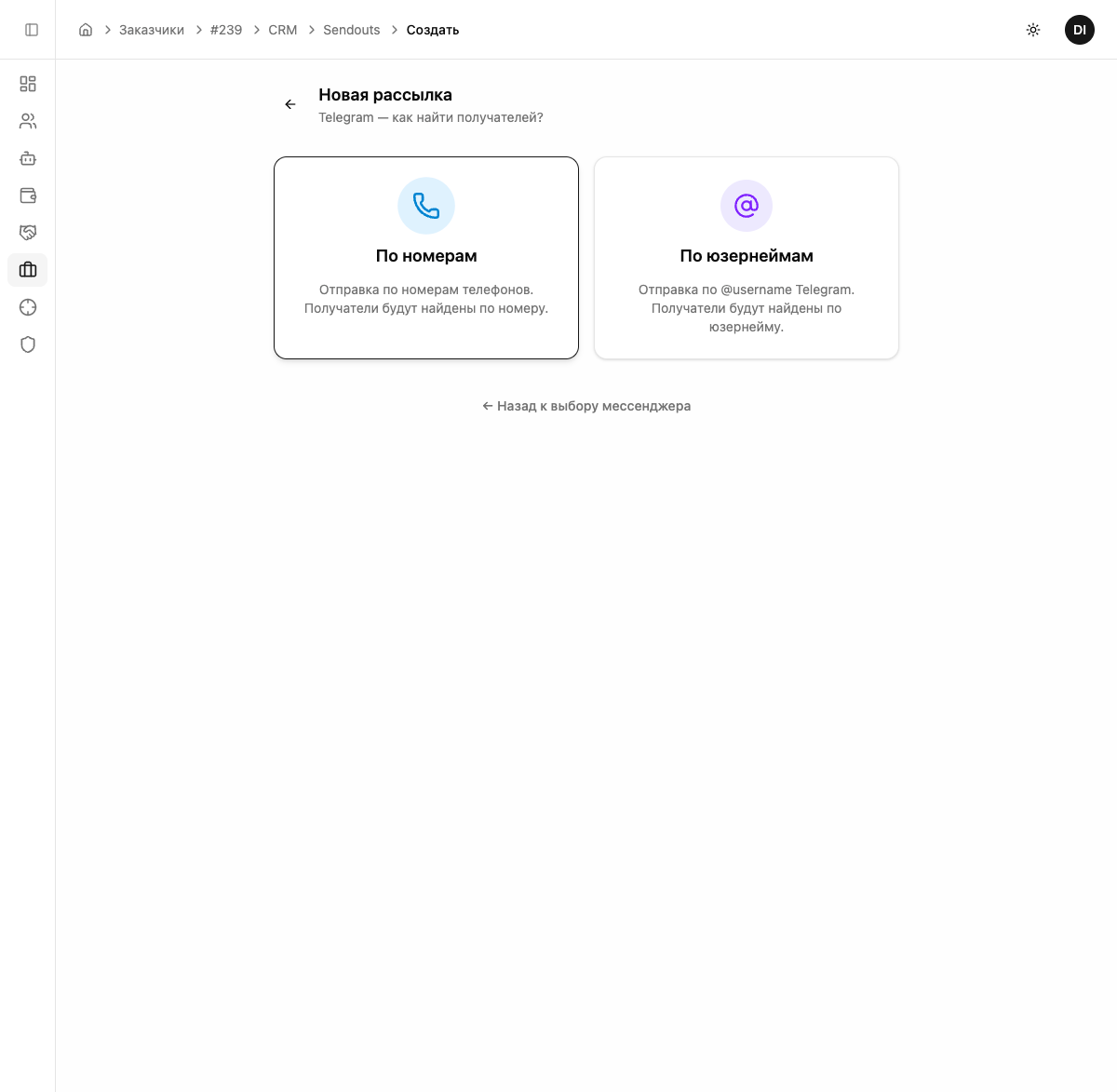Open the dashboard grid icon in the sidebar
Viewport: 1117px width, 1092px height.
(28, 84)
